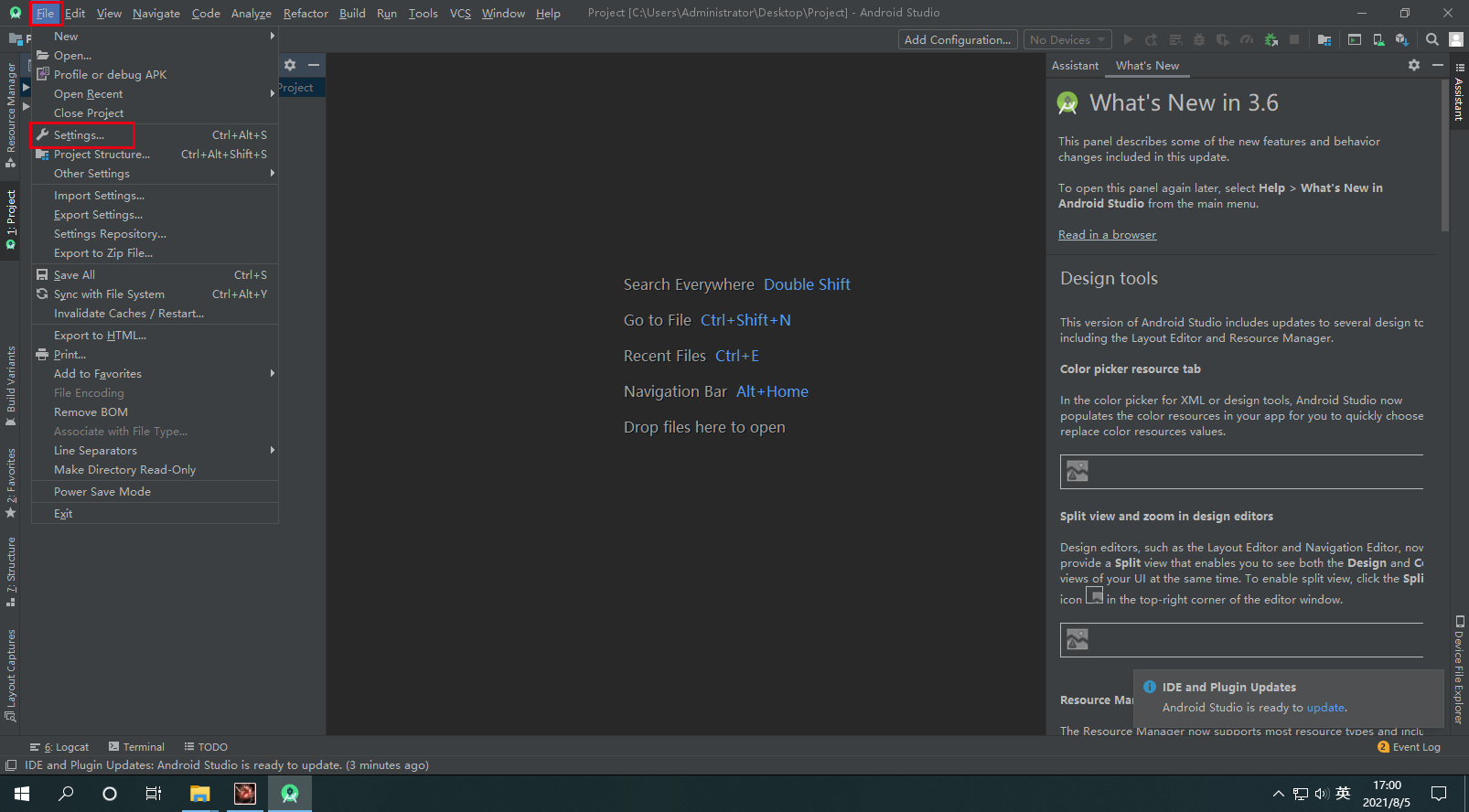This screenshot has width=1469, height=812.
Task: Hide the Assistant panel with minimize icon
Action: point(1437,65)
